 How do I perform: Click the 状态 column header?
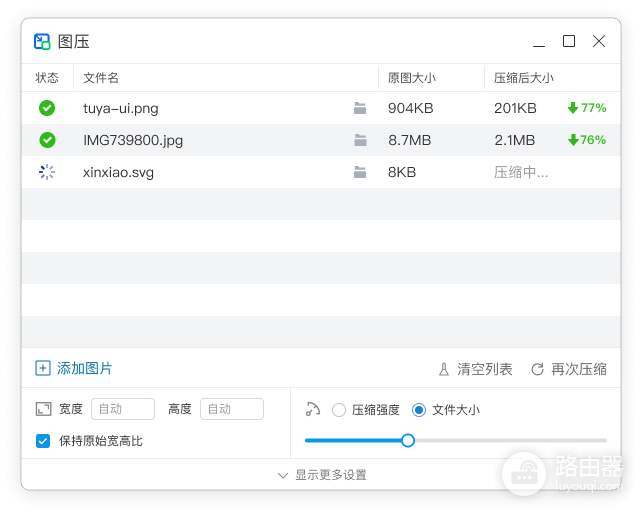tap(47, 77)
